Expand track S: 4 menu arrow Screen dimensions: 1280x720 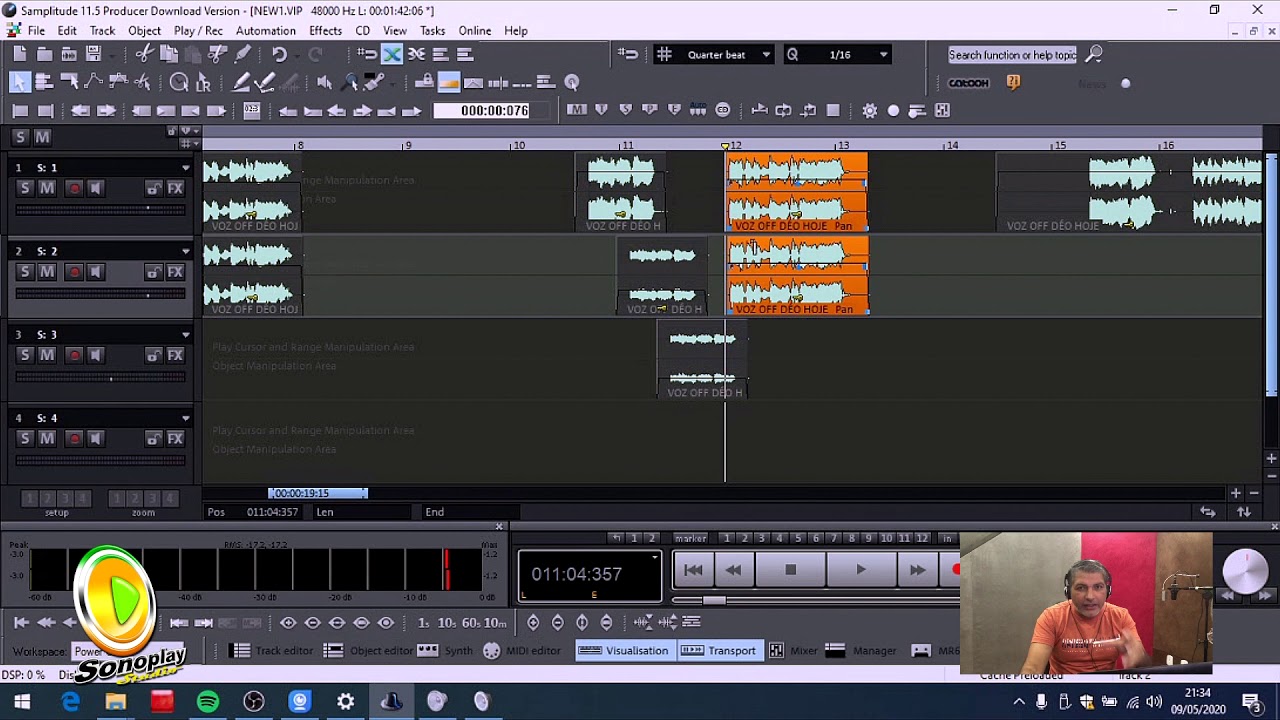click(x=186, y=419)
